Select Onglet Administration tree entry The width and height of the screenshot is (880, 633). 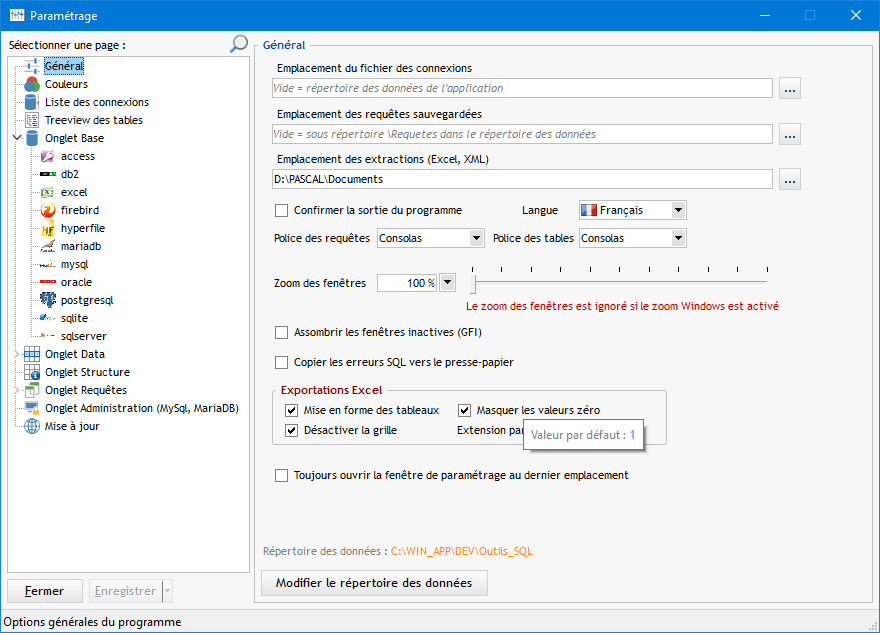point(141,408)
